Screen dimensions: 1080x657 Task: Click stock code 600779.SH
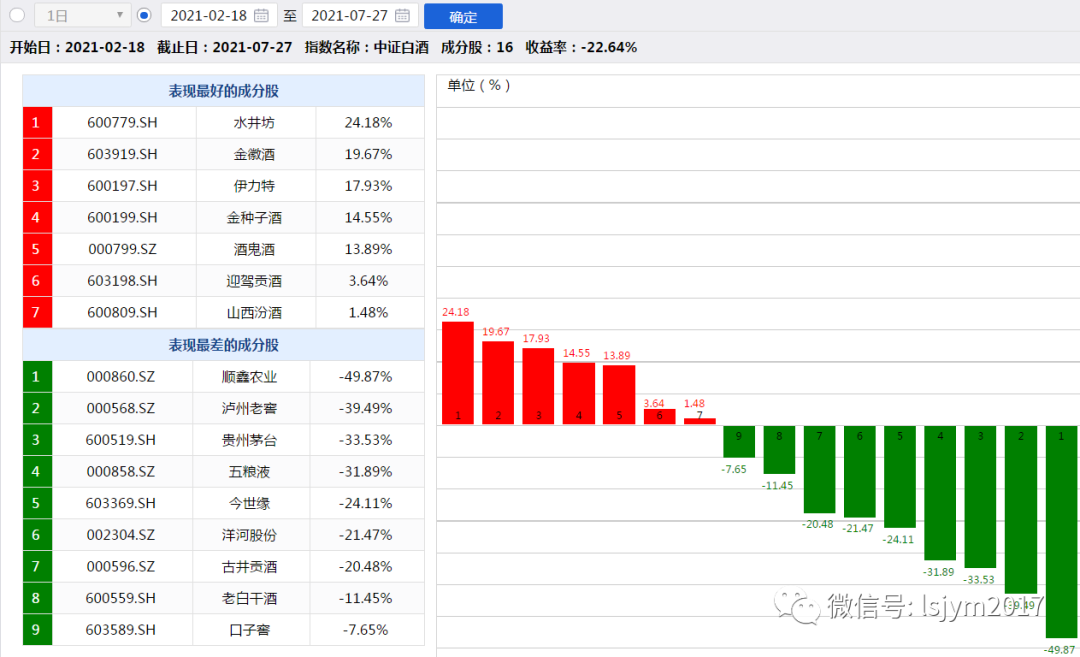coord(122,123)
